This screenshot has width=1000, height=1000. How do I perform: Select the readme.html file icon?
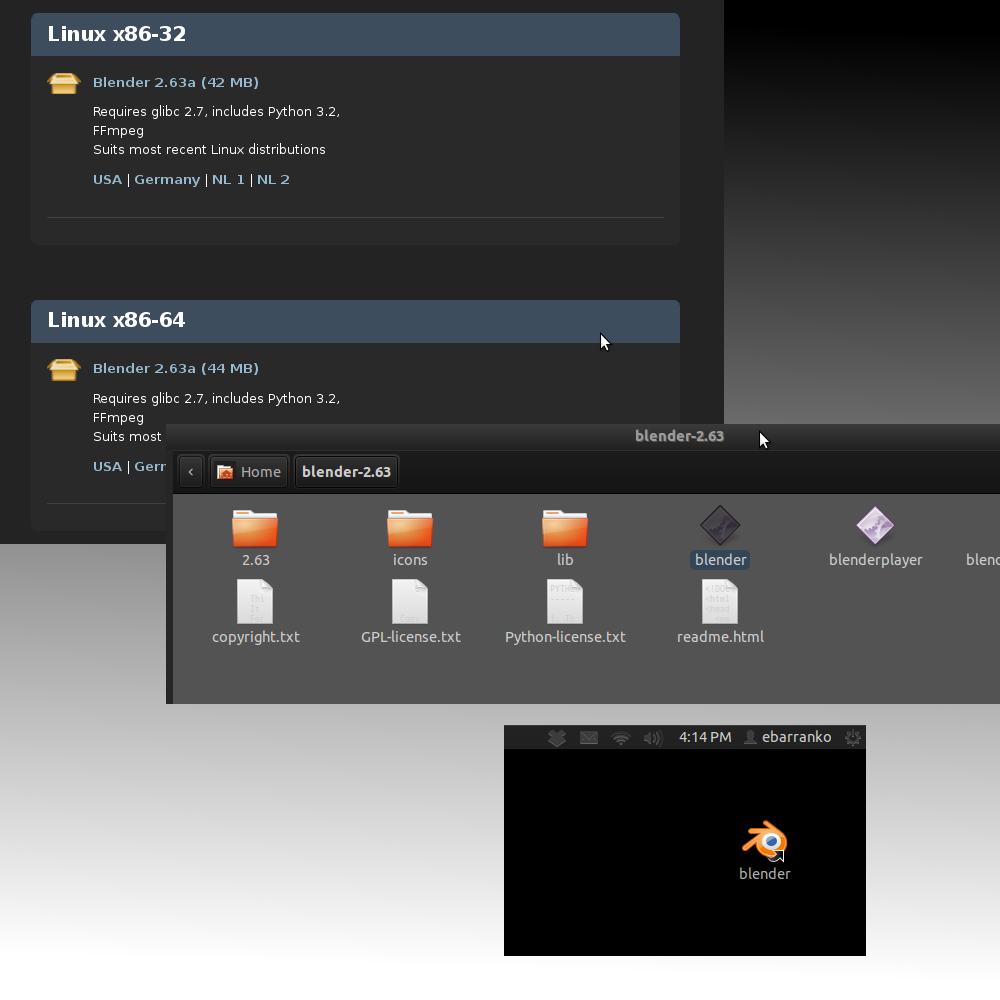click(720, 601)
